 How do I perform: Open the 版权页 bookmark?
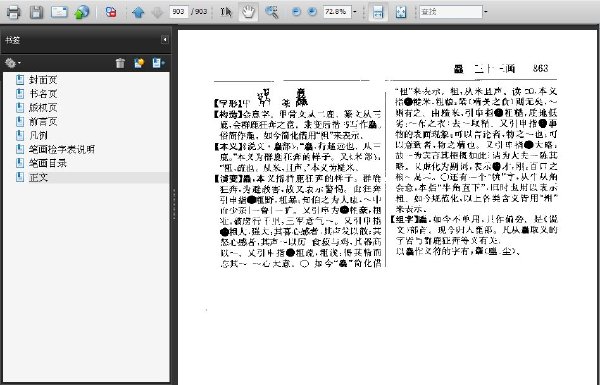pyautogui.click(x=43, y=108)
